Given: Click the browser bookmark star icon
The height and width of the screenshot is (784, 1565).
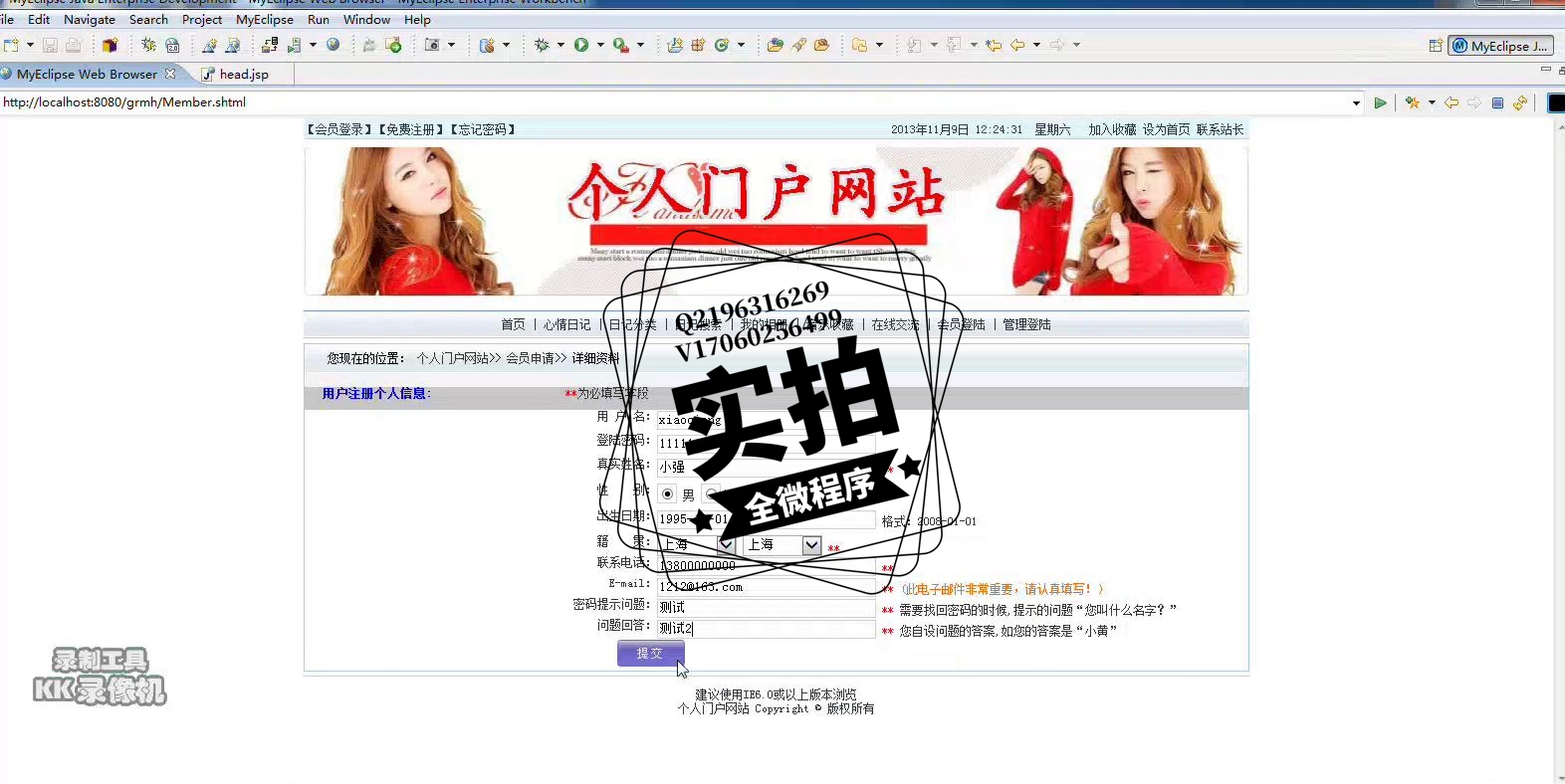Looking at the screenshot, I should [x=1413, y=102].
